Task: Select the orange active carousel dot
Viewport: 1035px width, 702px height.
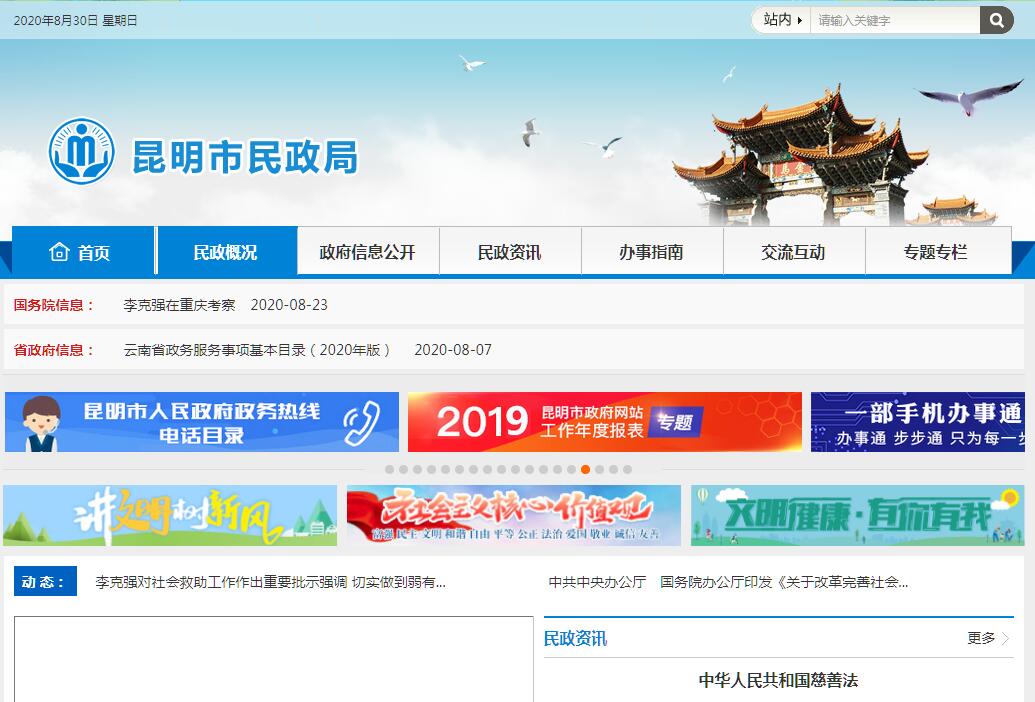Action: (x=585, y=469)
